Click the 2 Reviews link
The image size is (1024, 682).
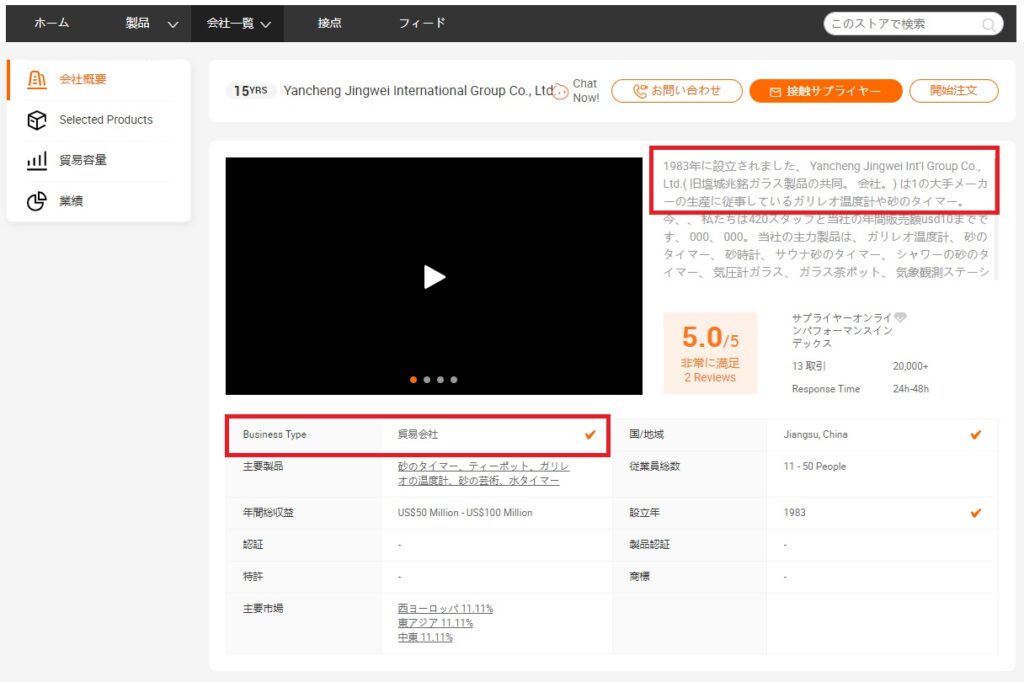pyautogui.click(x=710, y=378)
